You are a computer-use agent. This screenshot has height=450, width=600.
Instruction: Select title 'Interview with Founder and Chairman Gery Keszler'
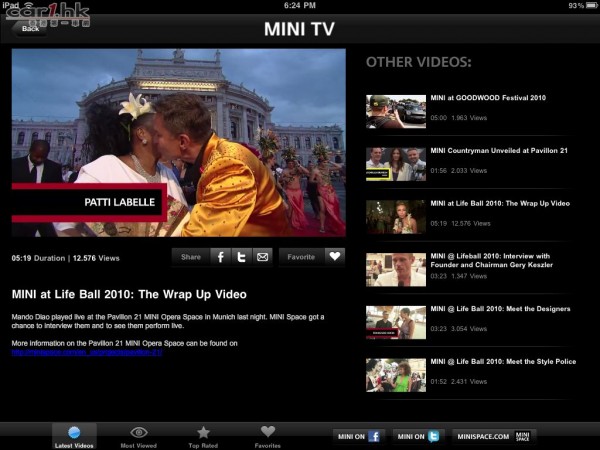tap(492, 260)
